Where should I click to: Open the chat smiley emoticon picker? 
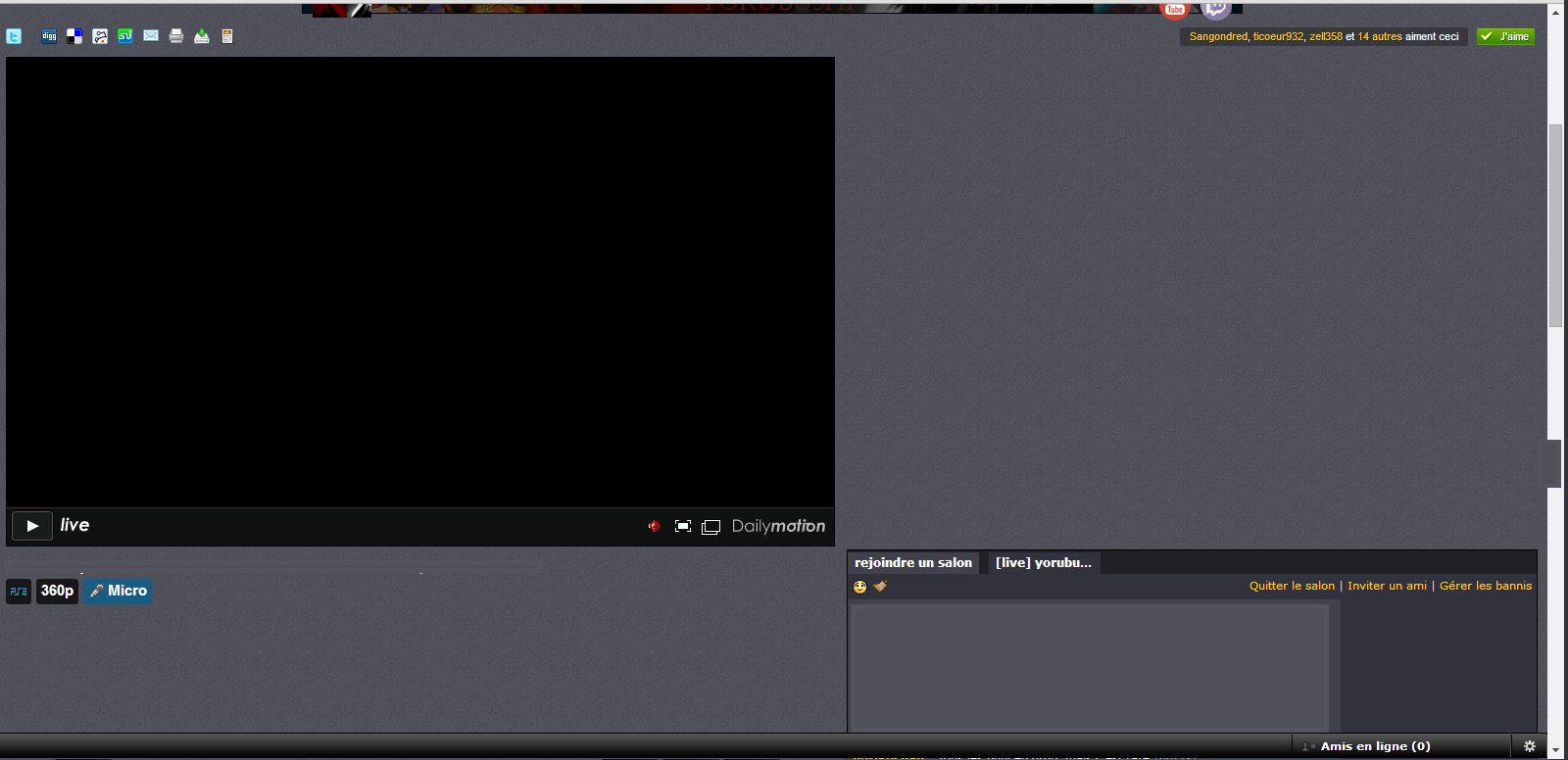point(859,587)
